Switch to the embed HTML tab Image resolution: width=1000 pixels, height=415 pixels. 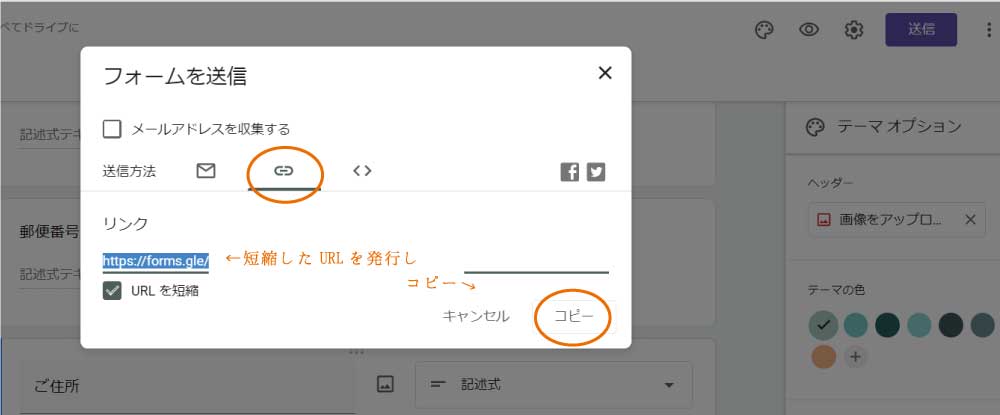point(362,171)
